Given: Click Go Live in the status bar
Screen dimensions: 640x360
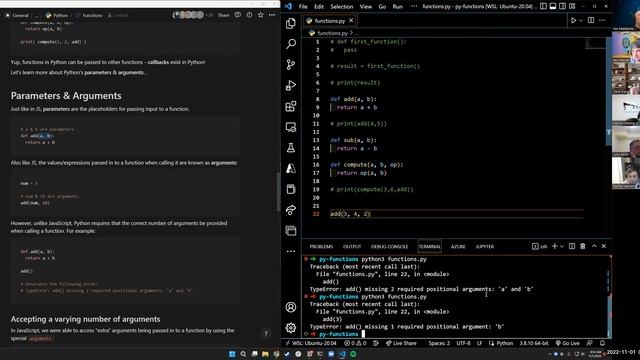Looking at the screenshot, I should [567, 343].
